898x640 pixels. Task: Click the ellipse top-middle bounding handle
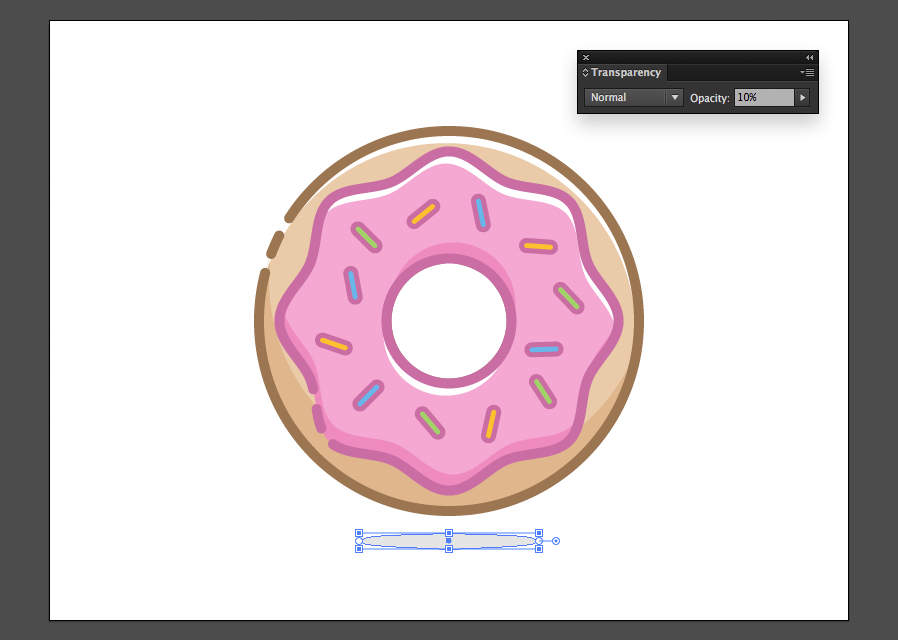(x=449, y=533)
